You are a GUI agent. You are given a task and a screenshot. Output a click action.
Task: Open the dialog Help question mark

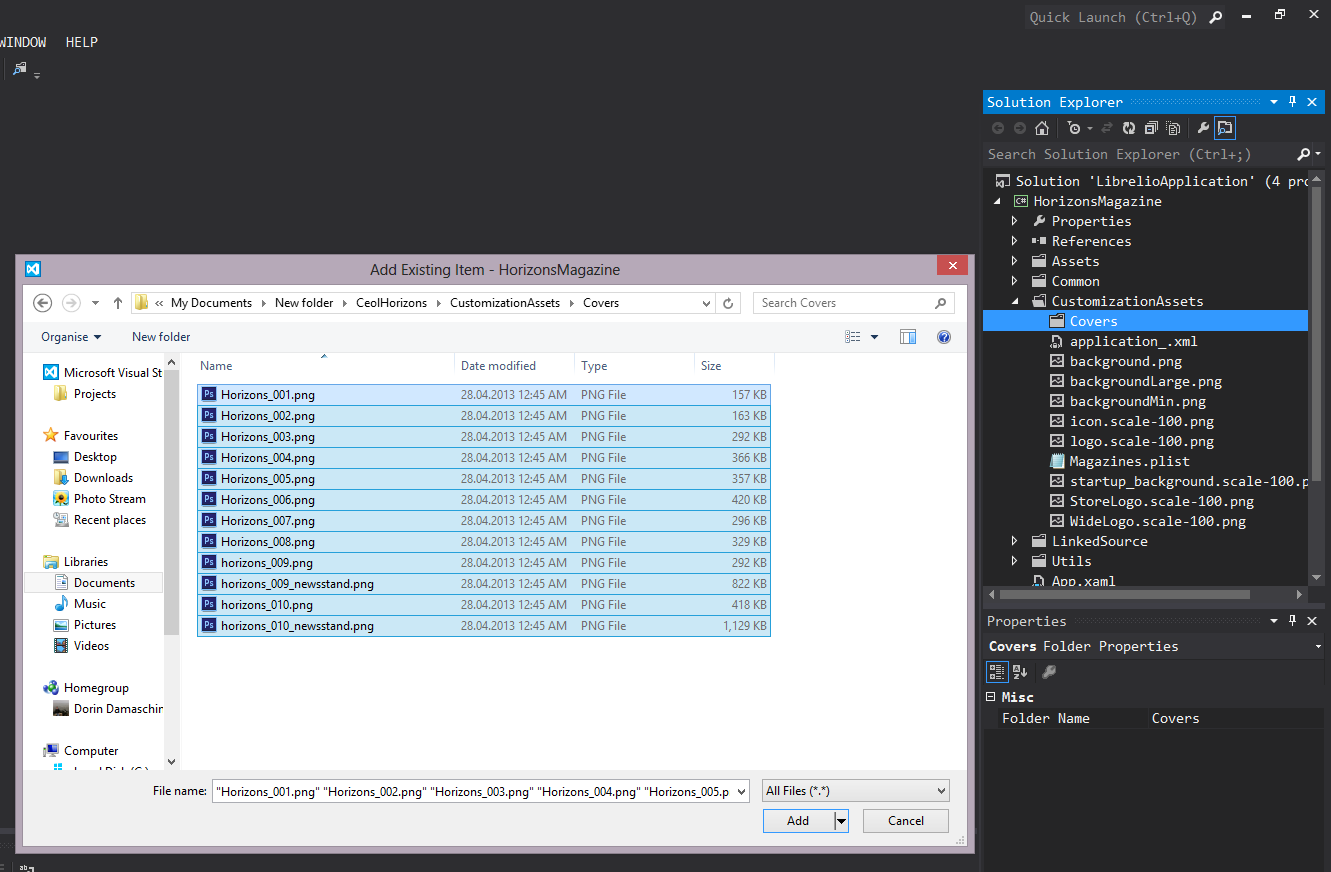click(943, 337)
